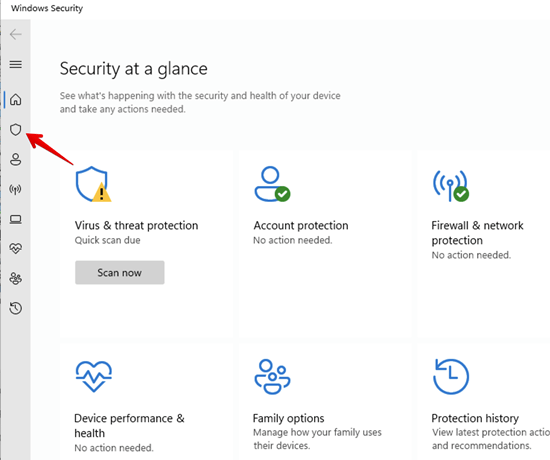Click the large shield with warning icon
This screenshot has width=550, height=460.
[x=93, y=184]
